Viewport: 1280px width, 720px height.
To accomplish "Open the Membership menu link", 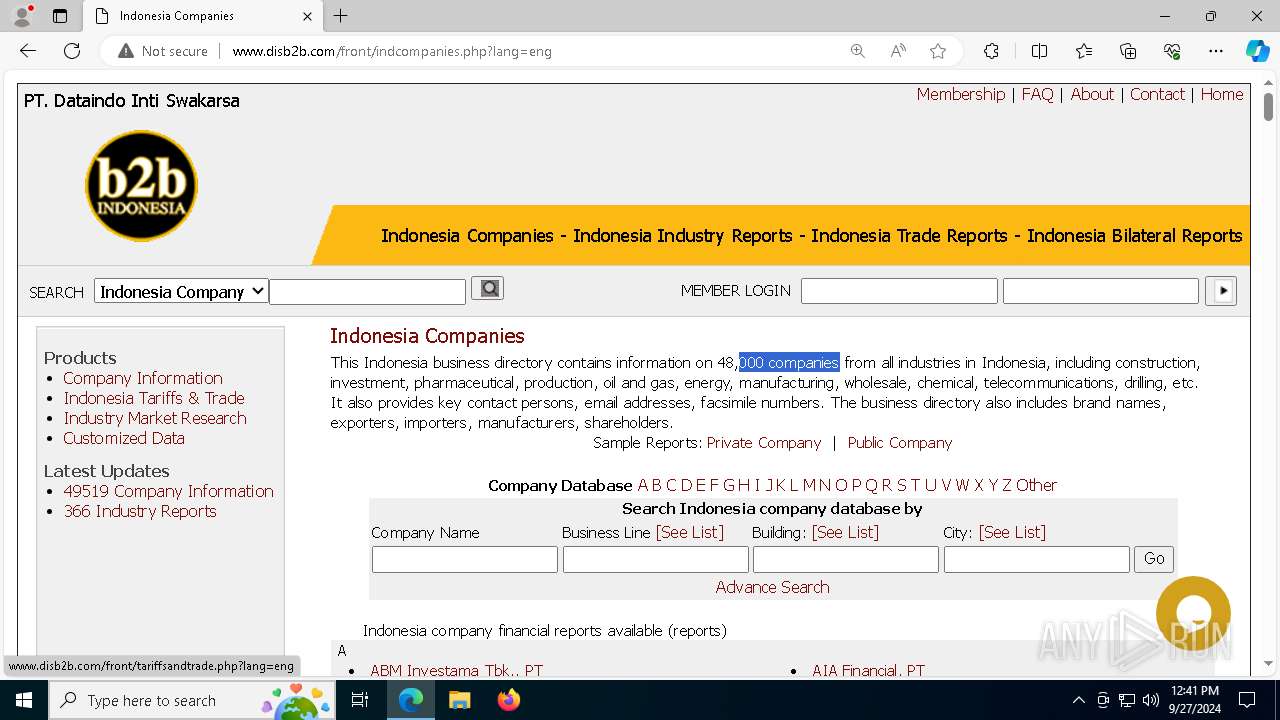I will (961, 94).
